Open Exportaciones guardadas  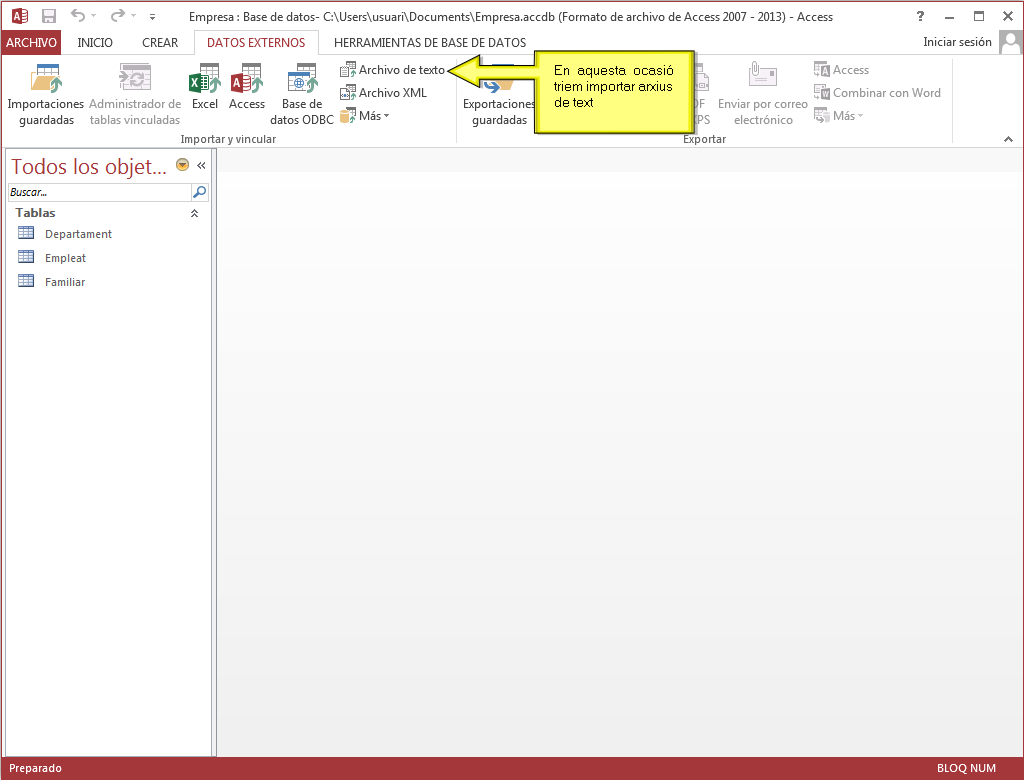pos(499,95)
